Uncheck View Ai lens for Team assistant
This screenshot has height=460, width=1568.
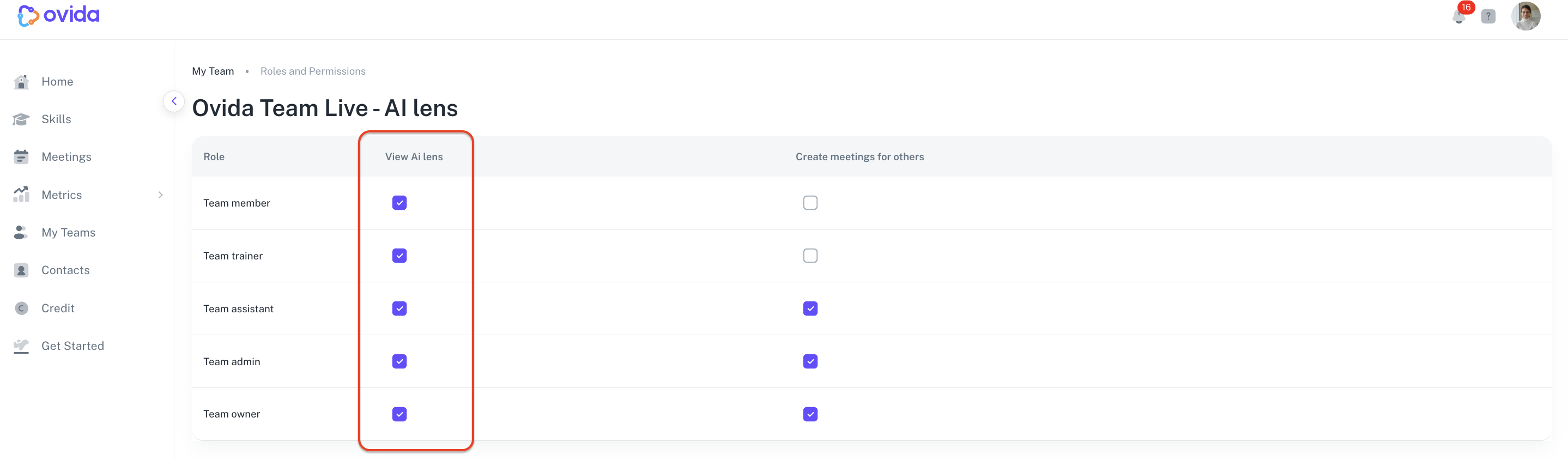click(x=399, y=308)
